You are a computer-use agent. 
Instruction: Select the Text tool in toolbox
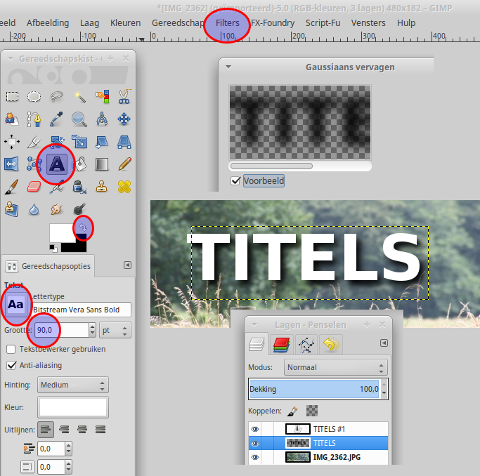57,164
